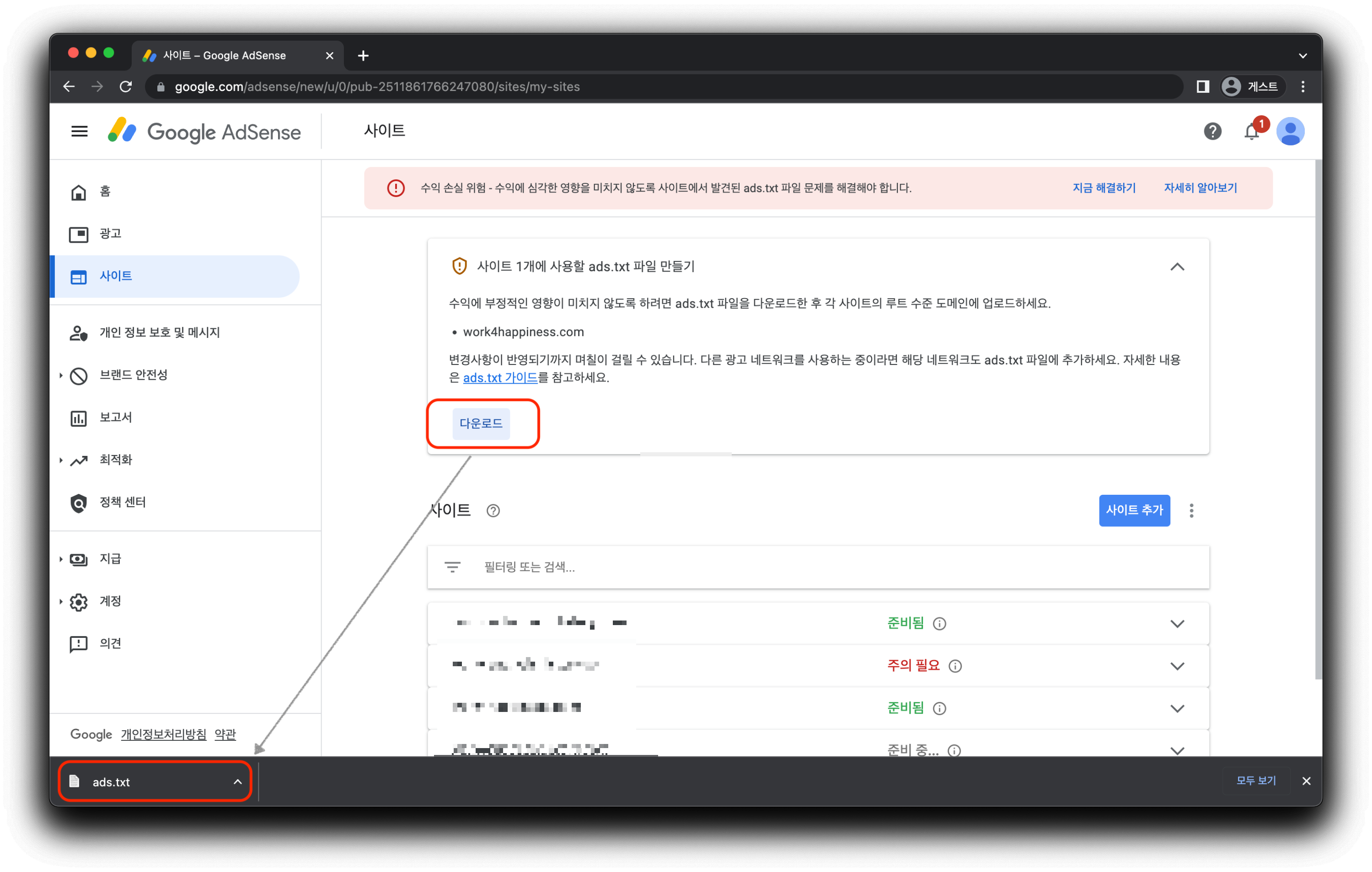Open 브랜드 안전성 in sidebar

[x=134, y=375]
